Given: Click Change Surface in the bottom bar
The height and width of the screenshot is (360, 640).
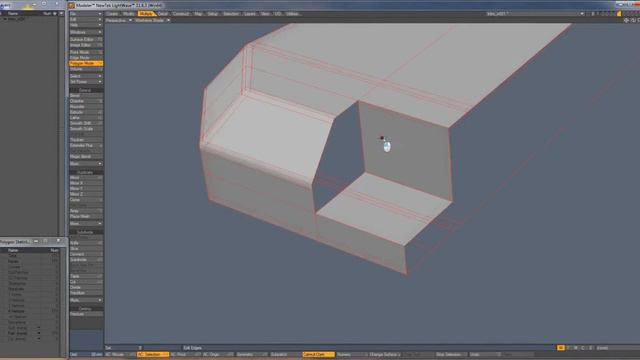Looking at the screenshot, I should click(x=385, y=355).
